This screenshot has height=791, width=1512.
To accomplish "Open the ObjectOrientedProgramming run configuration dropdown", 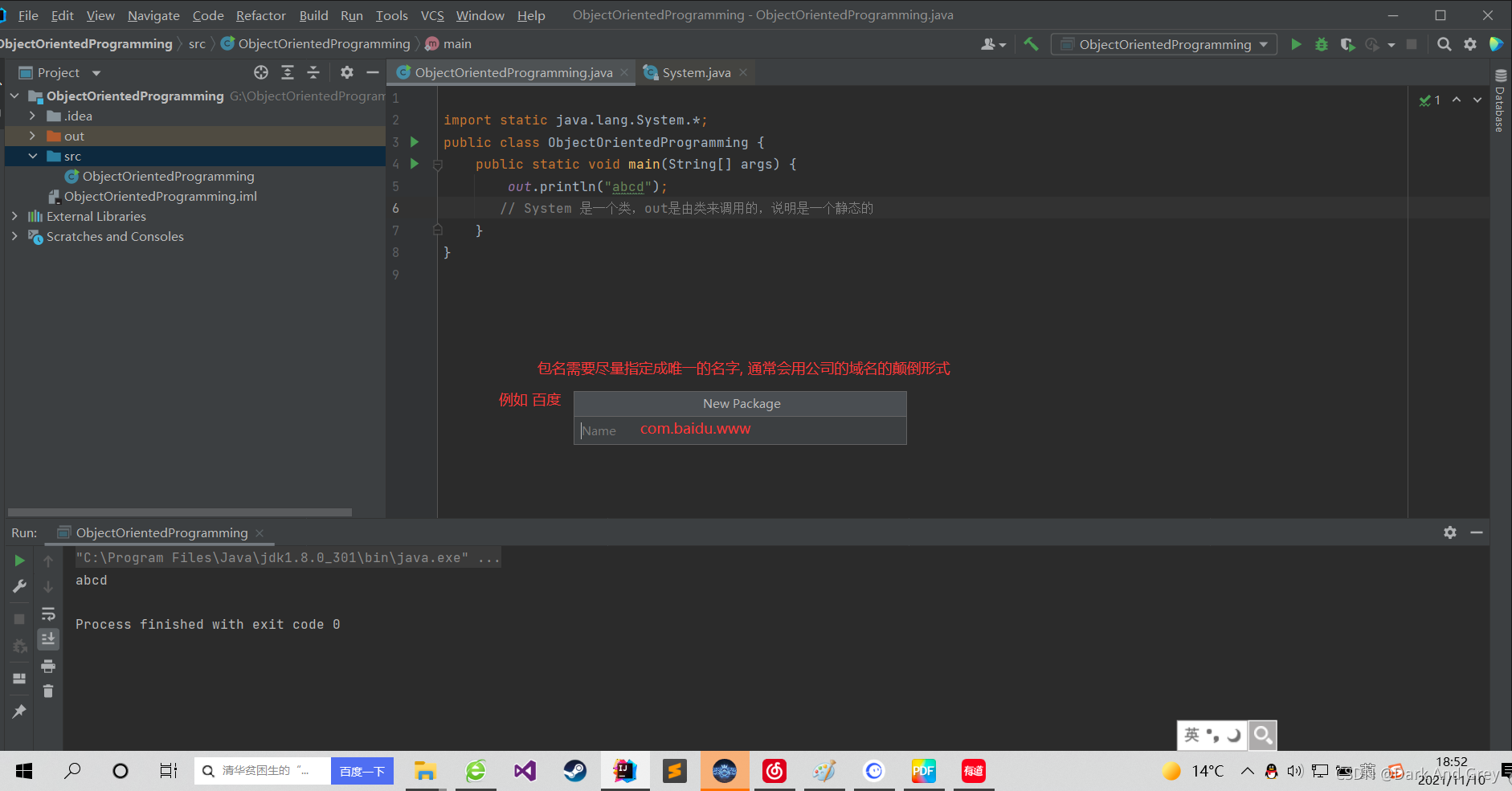I will pyautogui.click(x=1164, y=44).
